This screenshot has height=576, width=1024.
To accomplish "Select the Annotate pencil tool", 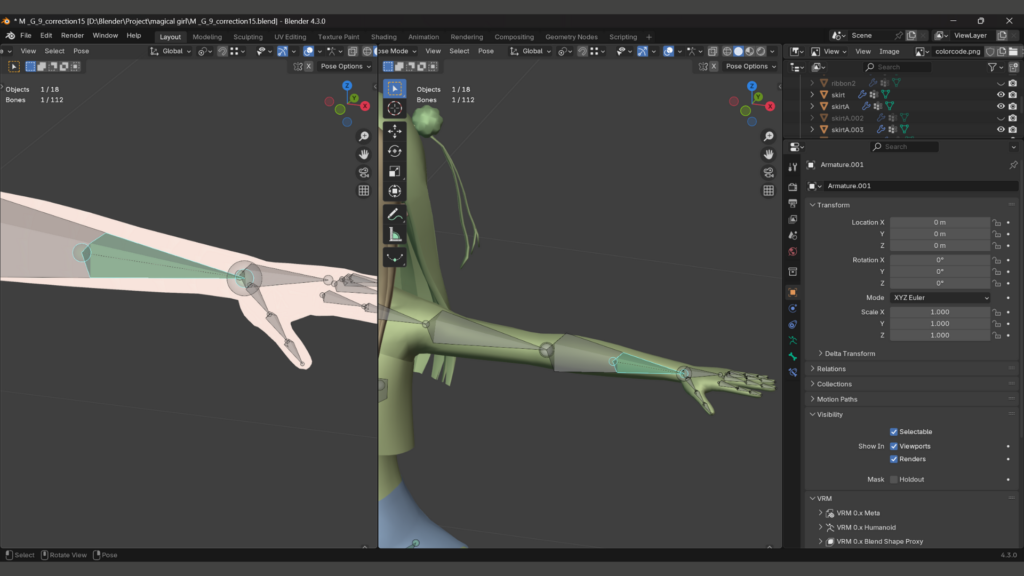I will [395, 214].
